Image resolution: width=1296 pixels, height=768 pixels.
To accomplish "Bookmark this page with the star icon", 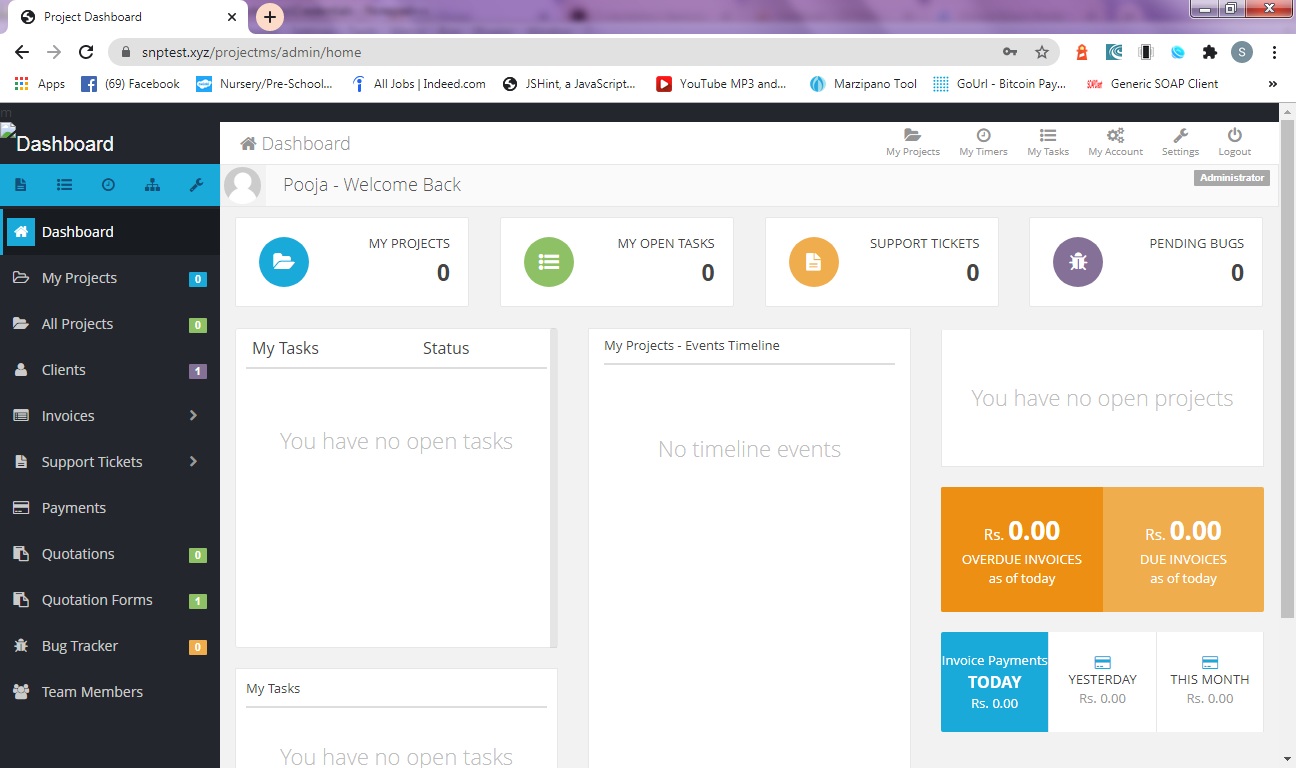I will click(1041, 52).
